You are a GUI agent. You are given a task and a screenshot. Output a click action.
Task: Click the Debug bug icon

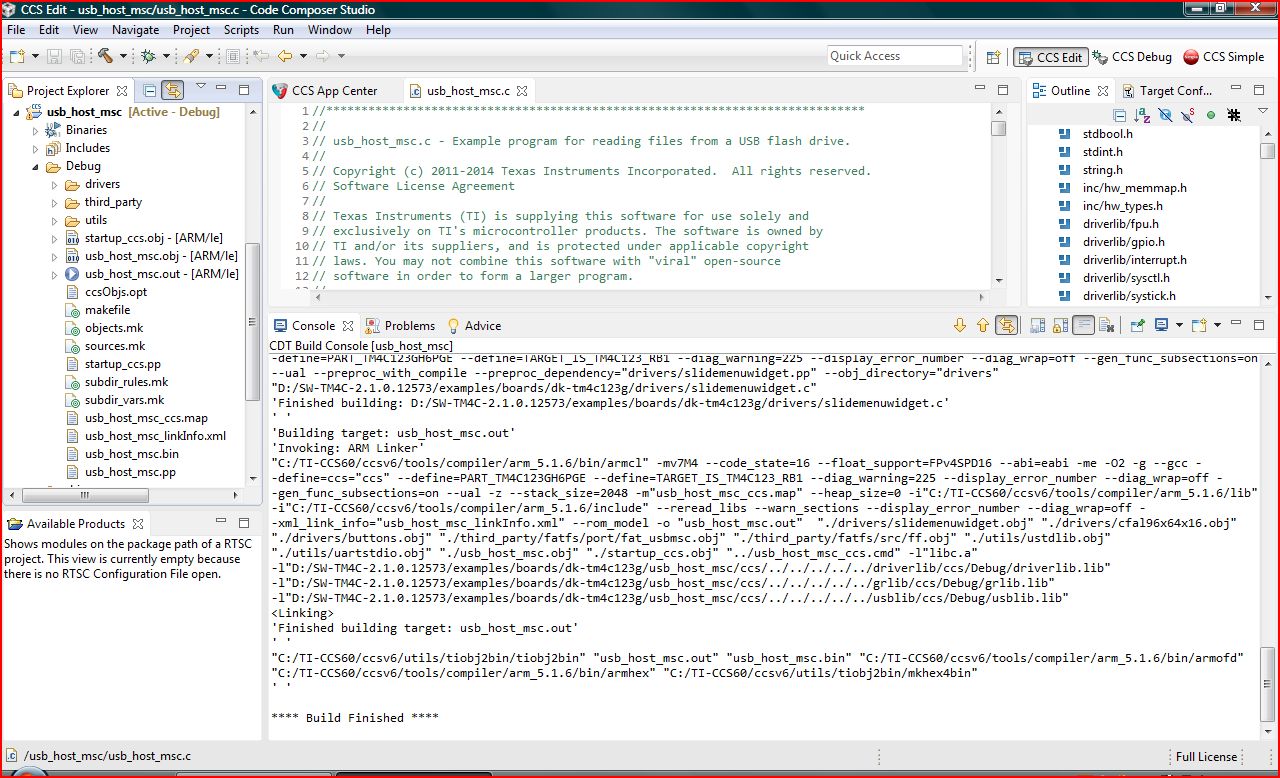[147, 56]
